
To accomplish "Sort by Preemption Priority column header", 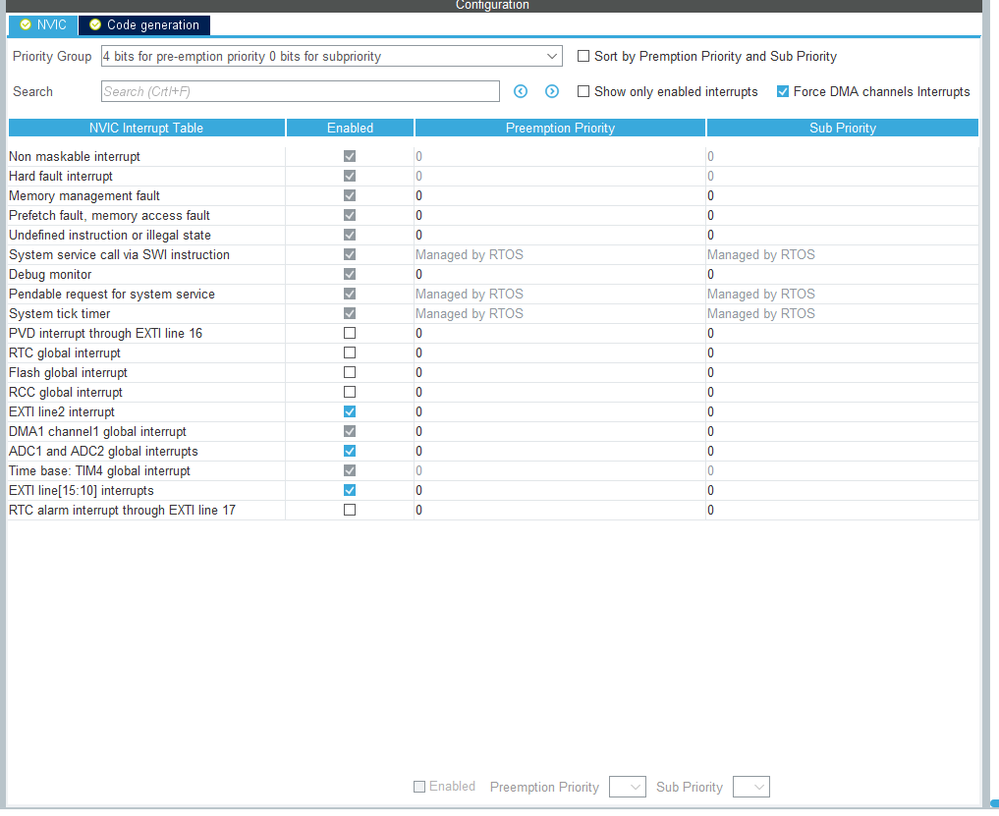I will pos(560,127).
